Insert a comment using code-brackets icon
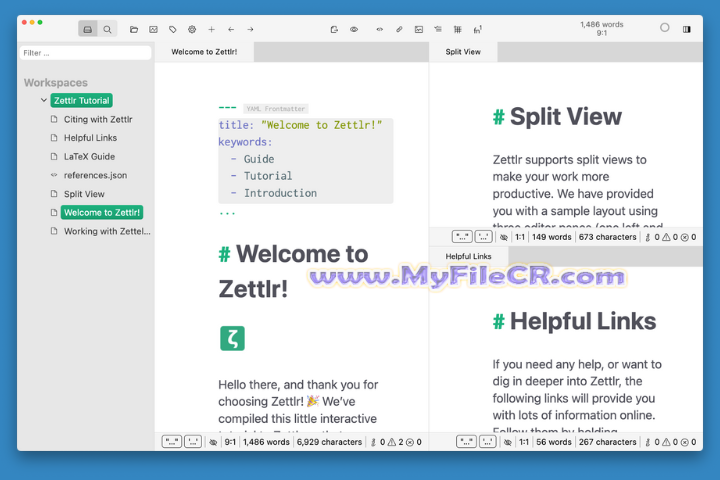Screen dimensions: 720x480 380,29
